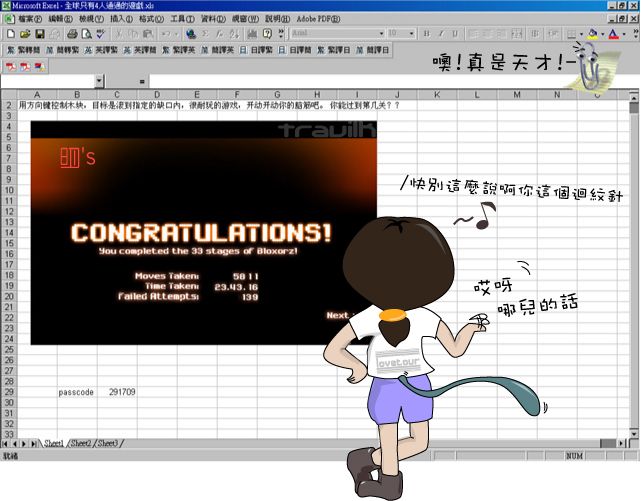Viewport: 641px width, 501px height.
Task: Click the Cut scissors icon
Action: pos(119,34)
